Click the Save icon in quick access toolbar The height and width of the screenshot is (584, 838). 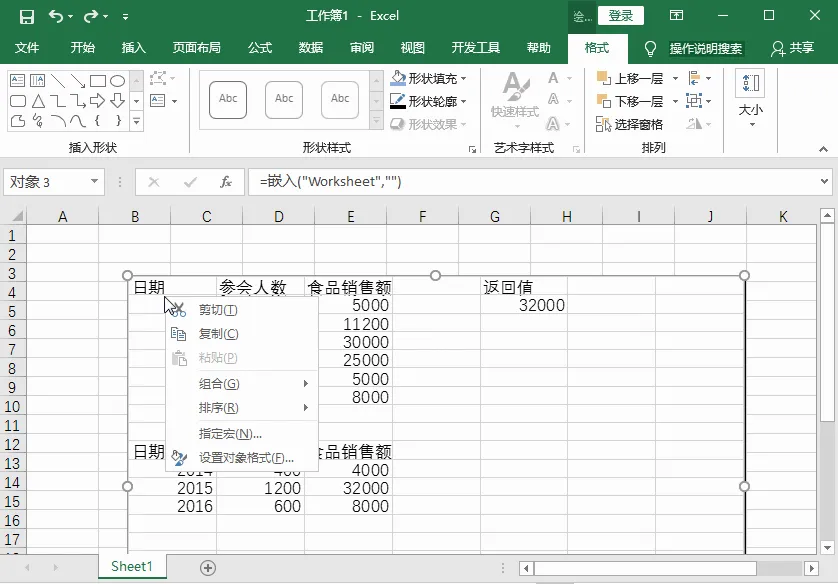(x=26, y=16)
